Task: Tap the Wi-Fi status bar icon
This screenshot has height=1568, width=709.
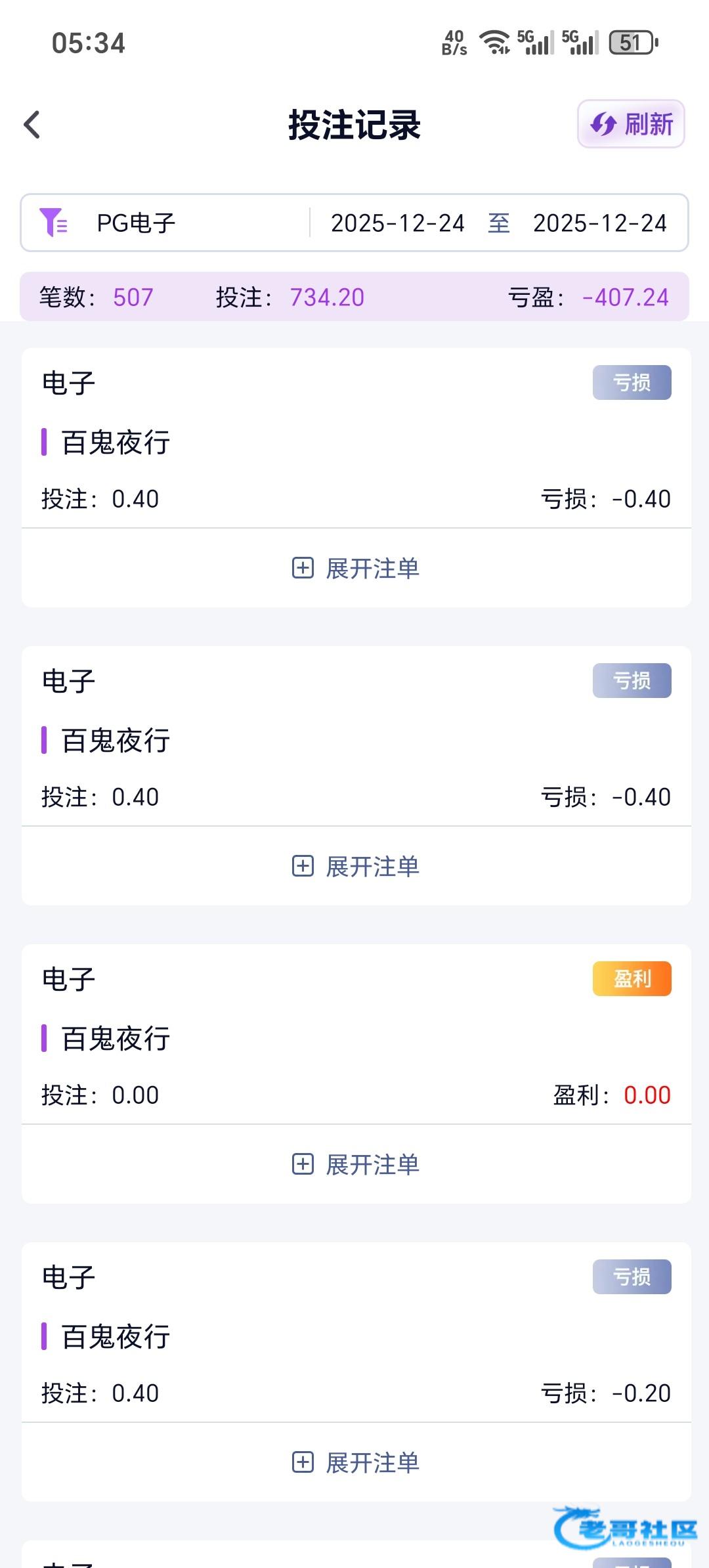Action: (x=494, y=43)
